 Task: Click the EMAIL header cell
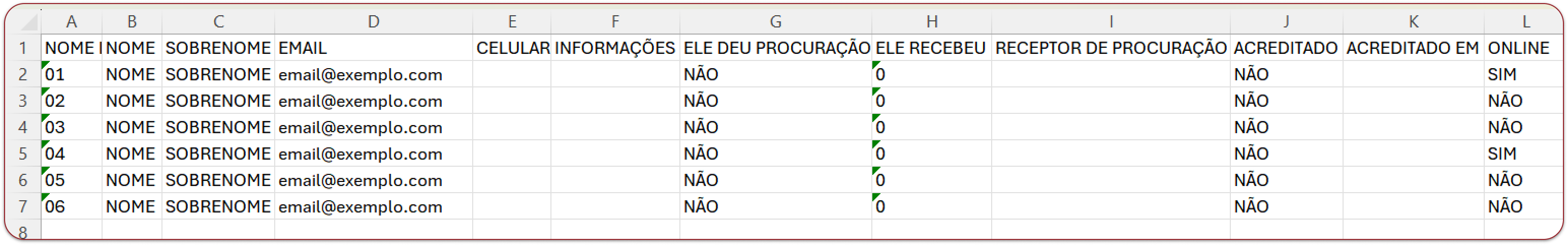(x=373, y=48)
